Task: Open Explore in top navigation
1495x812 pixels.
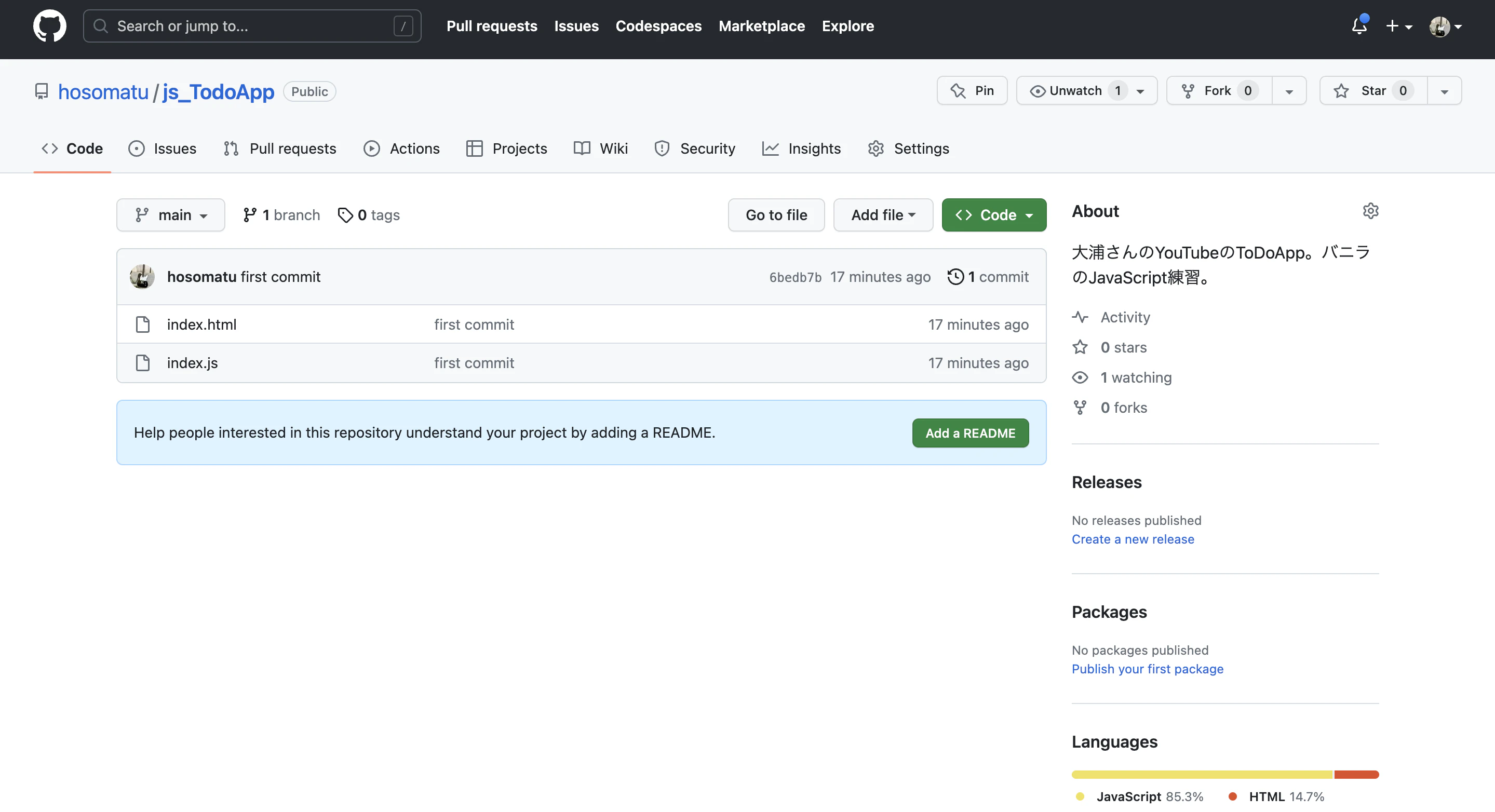Action: tap(848, 26)
